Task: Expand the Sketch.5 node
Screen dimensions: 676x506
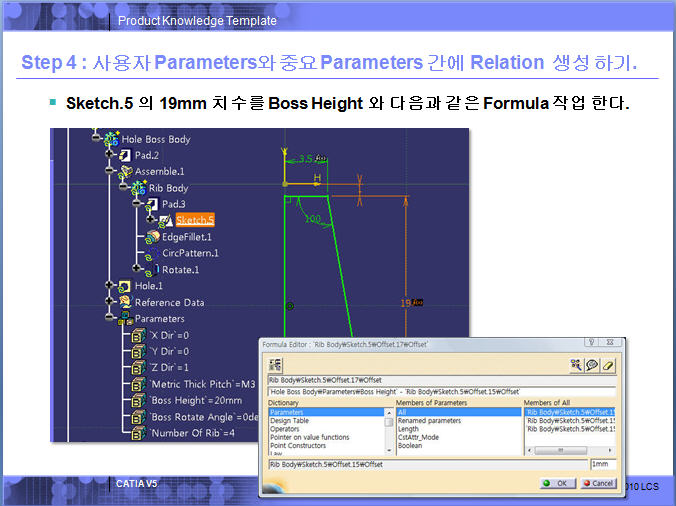Action: [151, 220]
